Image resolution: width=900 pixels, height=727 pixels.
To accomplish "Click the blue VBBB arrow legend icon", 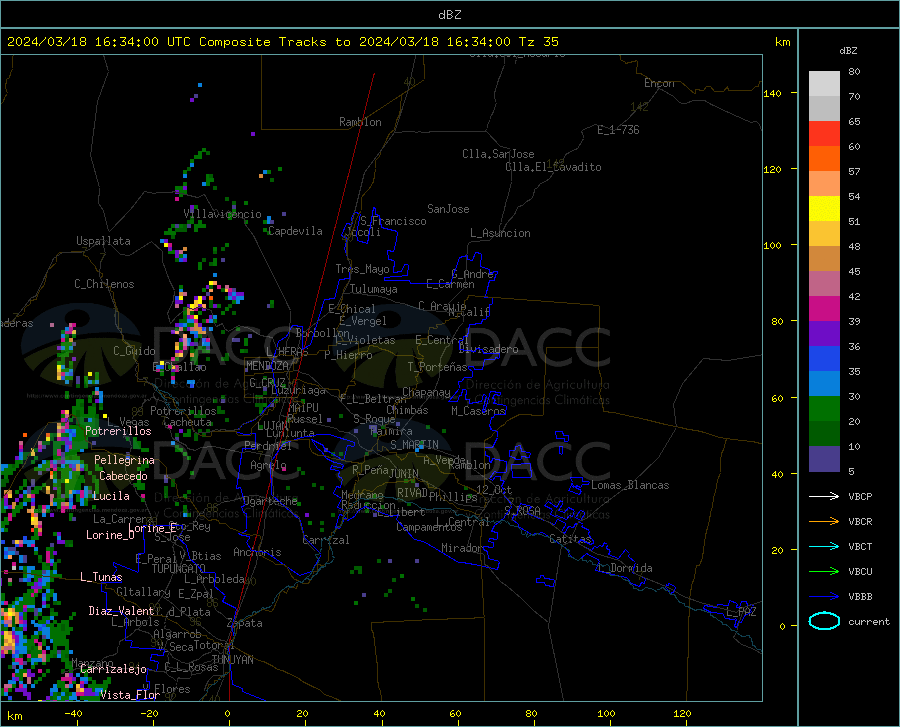I will point(824,597).
